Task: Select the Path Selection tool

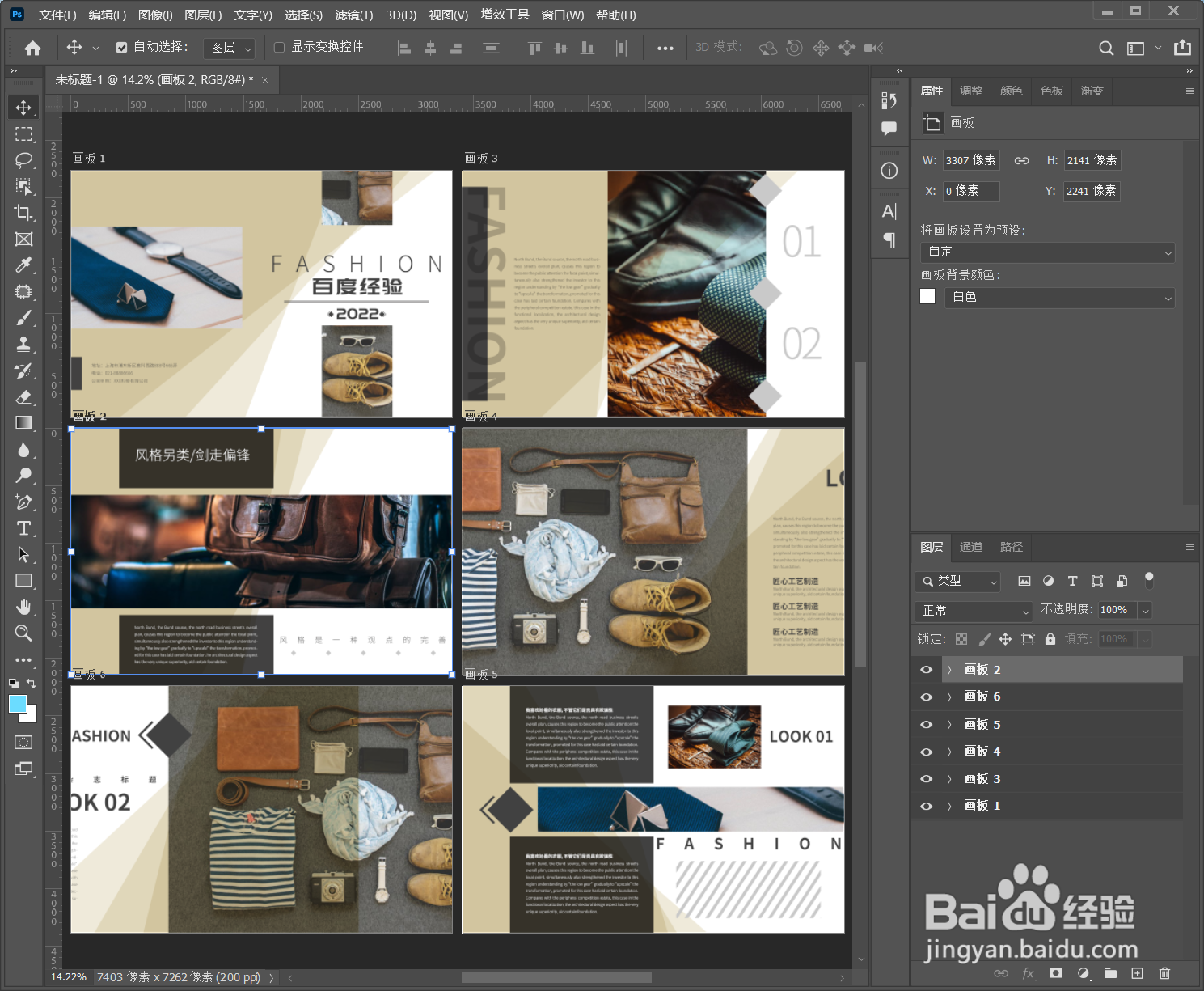Action: coord(23,554)
